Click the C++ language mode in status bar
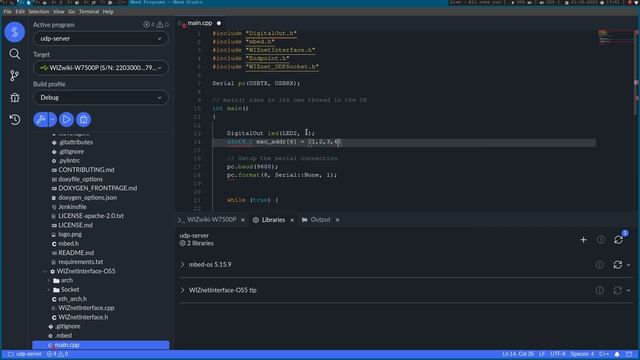 click(604, 354)
